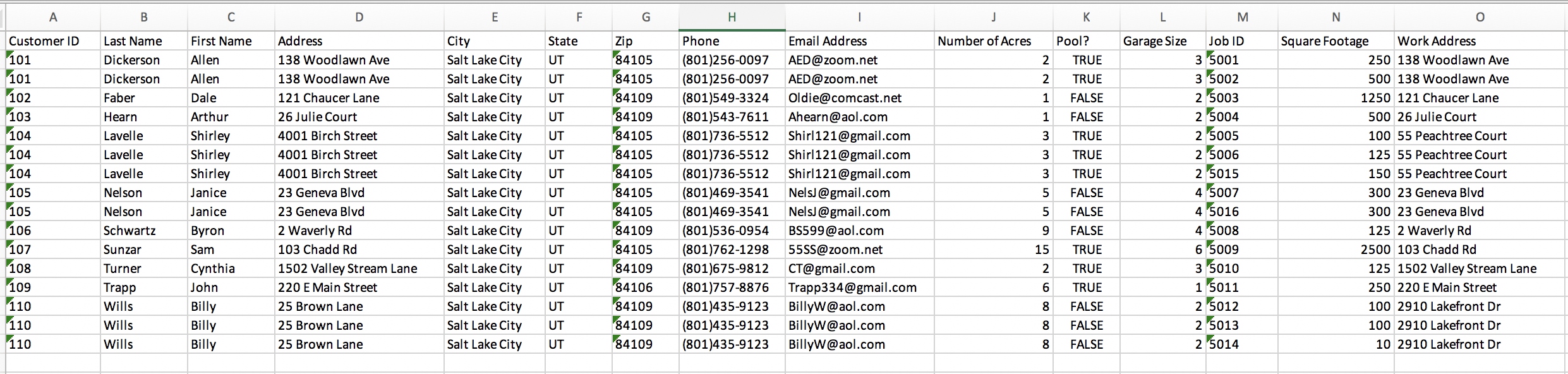Viewport: 1568px width, 374px height.
Task: Click the 'Number of Acres' header cell
Action: (994, 41)
